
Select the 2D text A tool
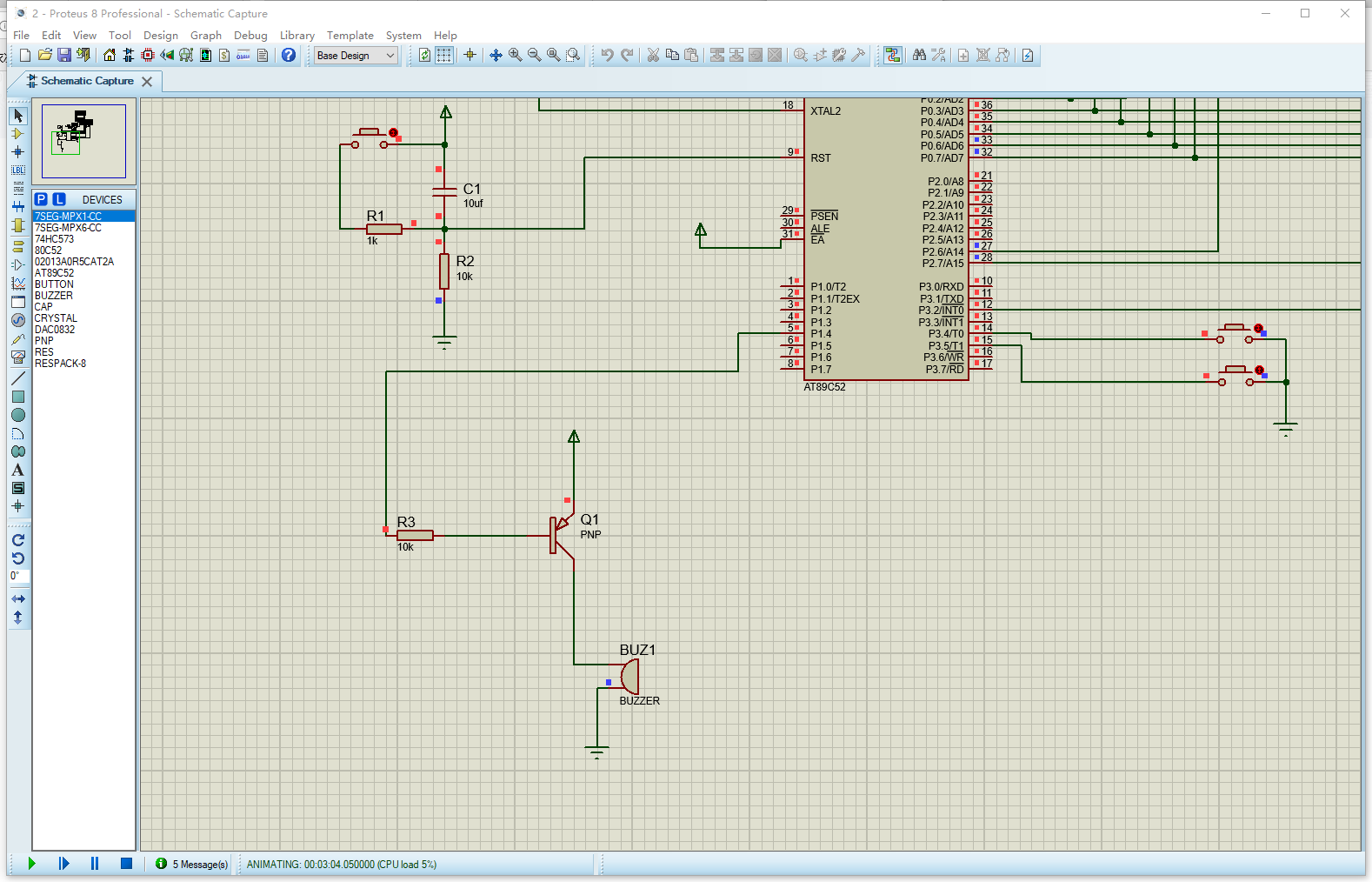click(x=18, y=470)
